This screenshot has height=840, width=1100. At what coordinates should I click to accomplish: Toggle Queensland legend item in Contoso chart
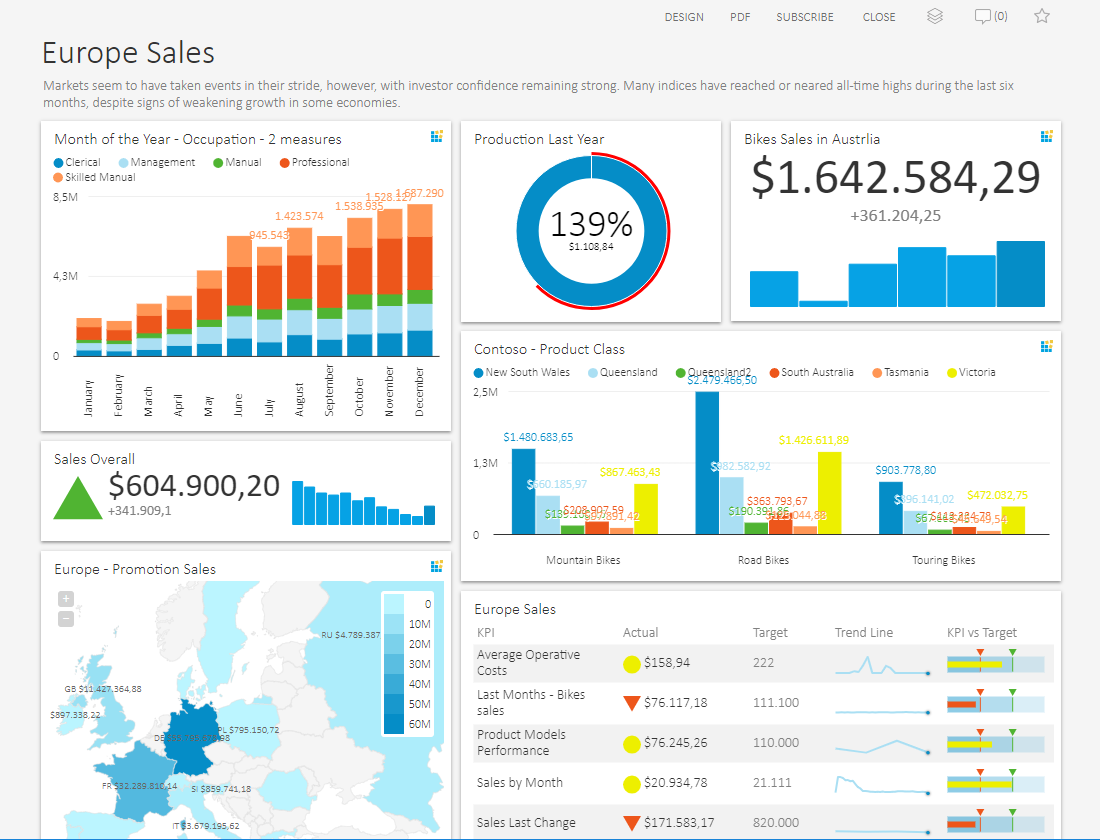pos(623,372)
